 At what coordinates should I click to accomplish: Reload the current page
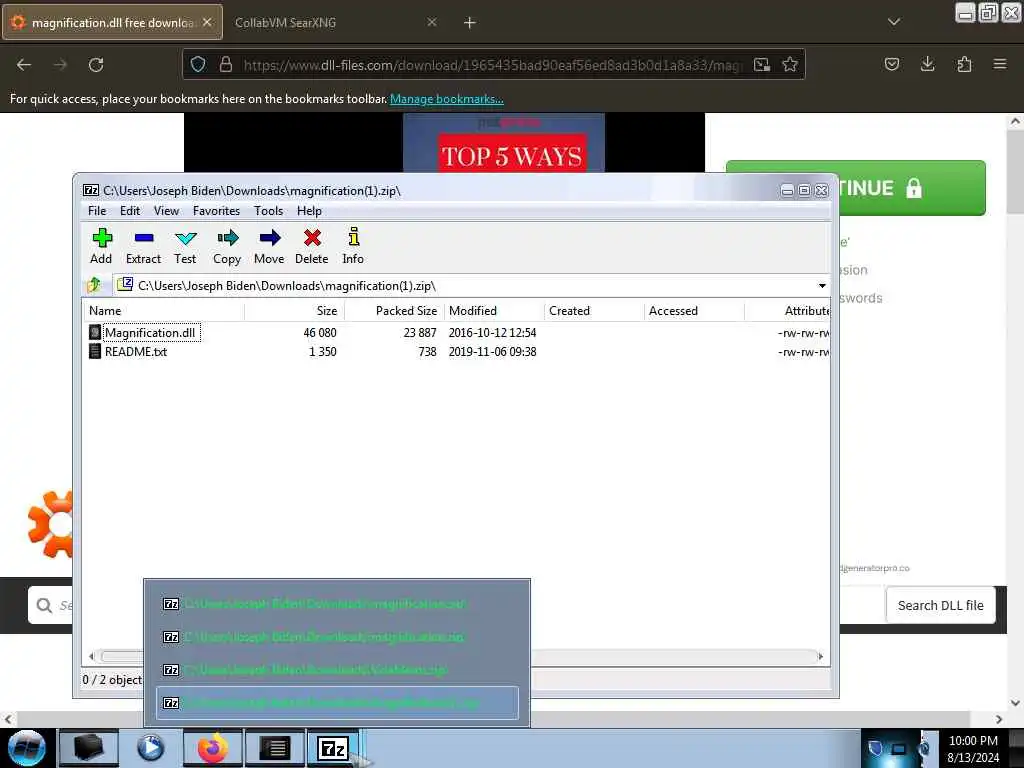tap(96, 65)
